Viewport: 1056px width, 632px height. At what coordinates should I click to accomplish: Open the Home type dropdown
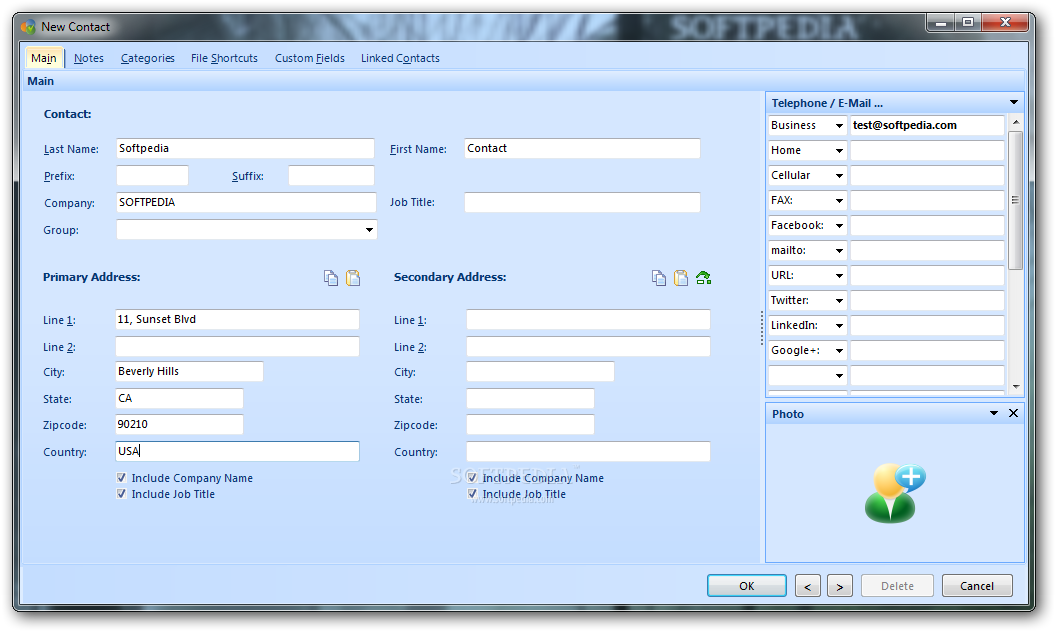point(839,150)
